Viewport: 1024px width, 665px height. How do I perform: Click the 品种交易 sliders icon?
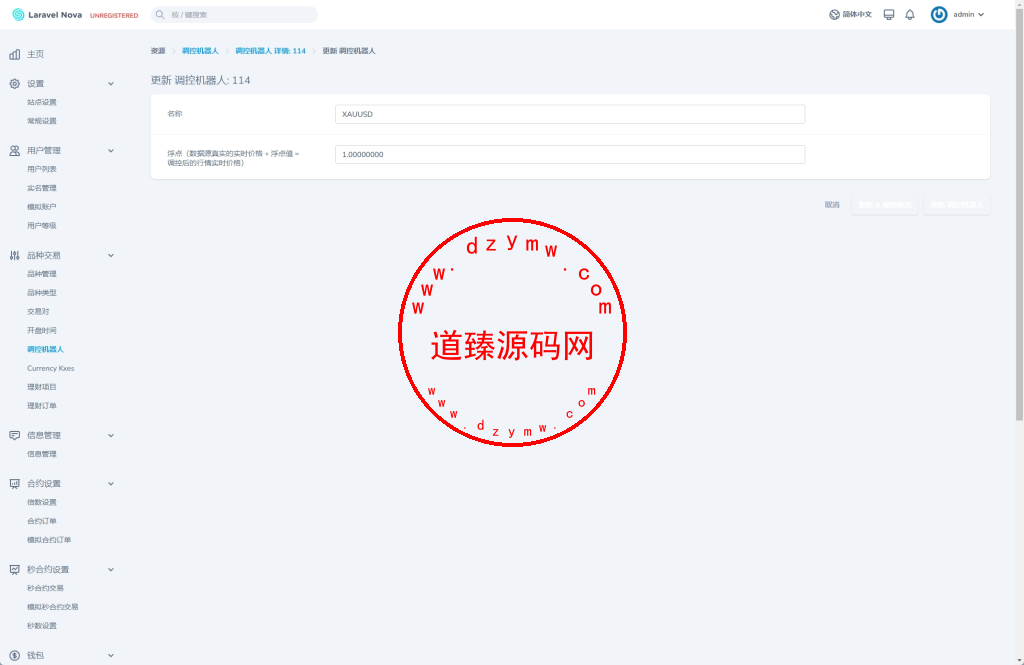(14, 255)
